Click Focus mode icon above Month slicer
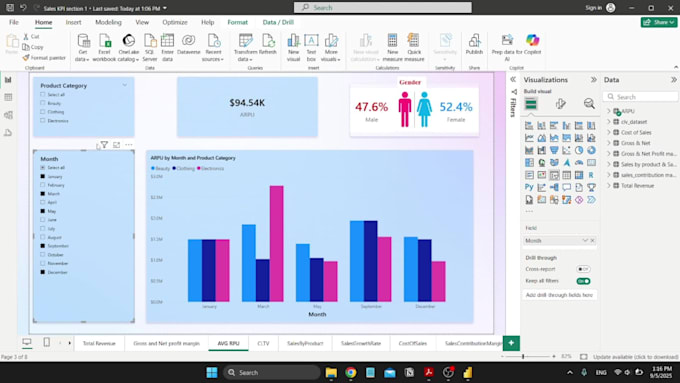The image size is (680, 383). (117, 145)
